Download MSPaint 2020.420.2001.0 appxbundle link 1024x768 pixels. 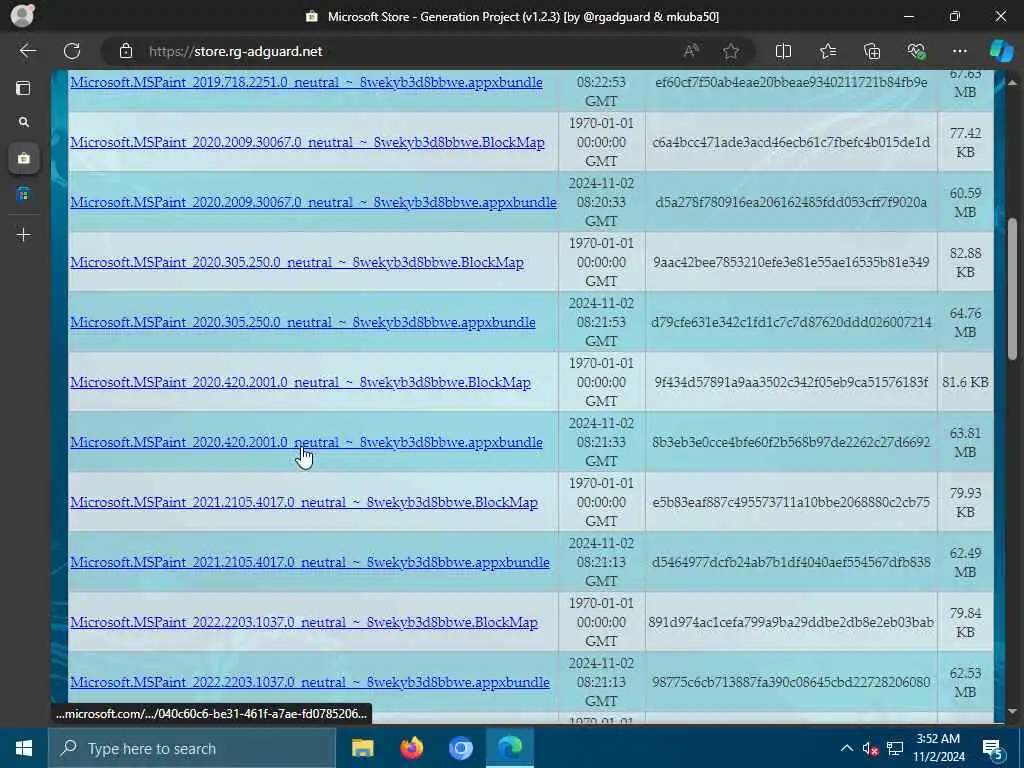(306, 443)
